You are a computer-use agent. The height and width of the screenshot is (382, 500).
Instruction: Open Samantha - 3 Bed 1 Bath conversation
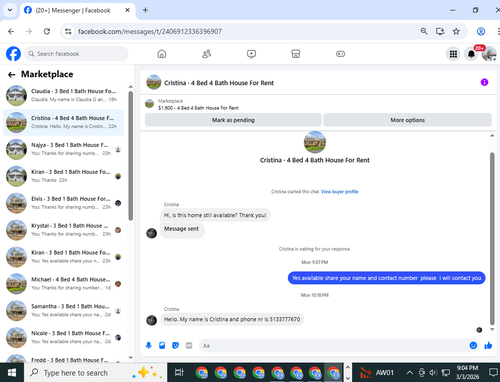(63, 311)
